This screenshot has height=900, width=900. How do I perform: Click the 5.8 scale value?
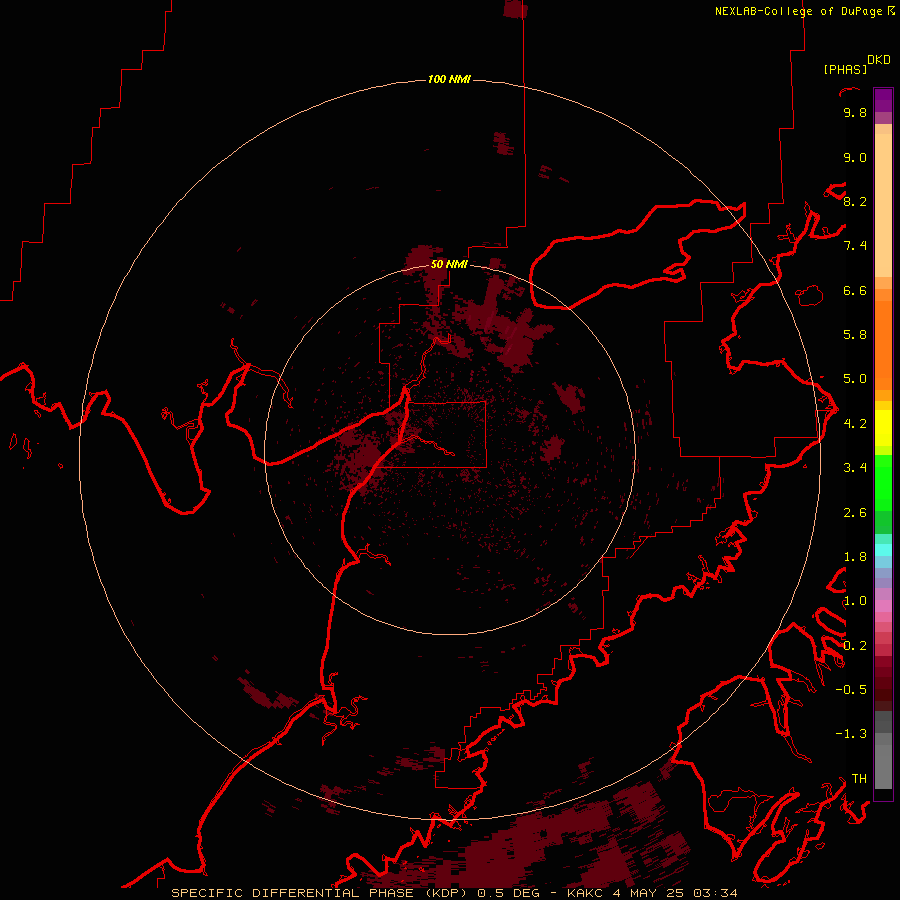point(855,335)
